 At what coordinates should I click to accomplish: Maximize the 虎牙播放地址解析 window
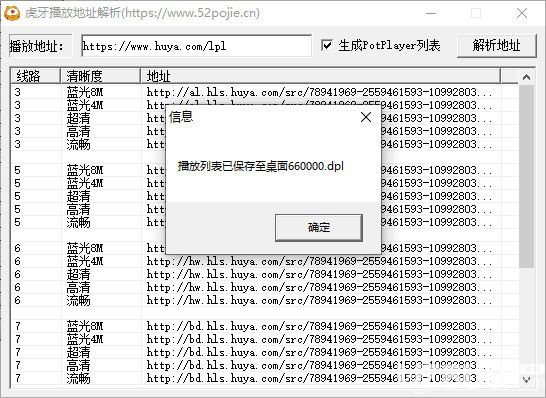point(476,14)
